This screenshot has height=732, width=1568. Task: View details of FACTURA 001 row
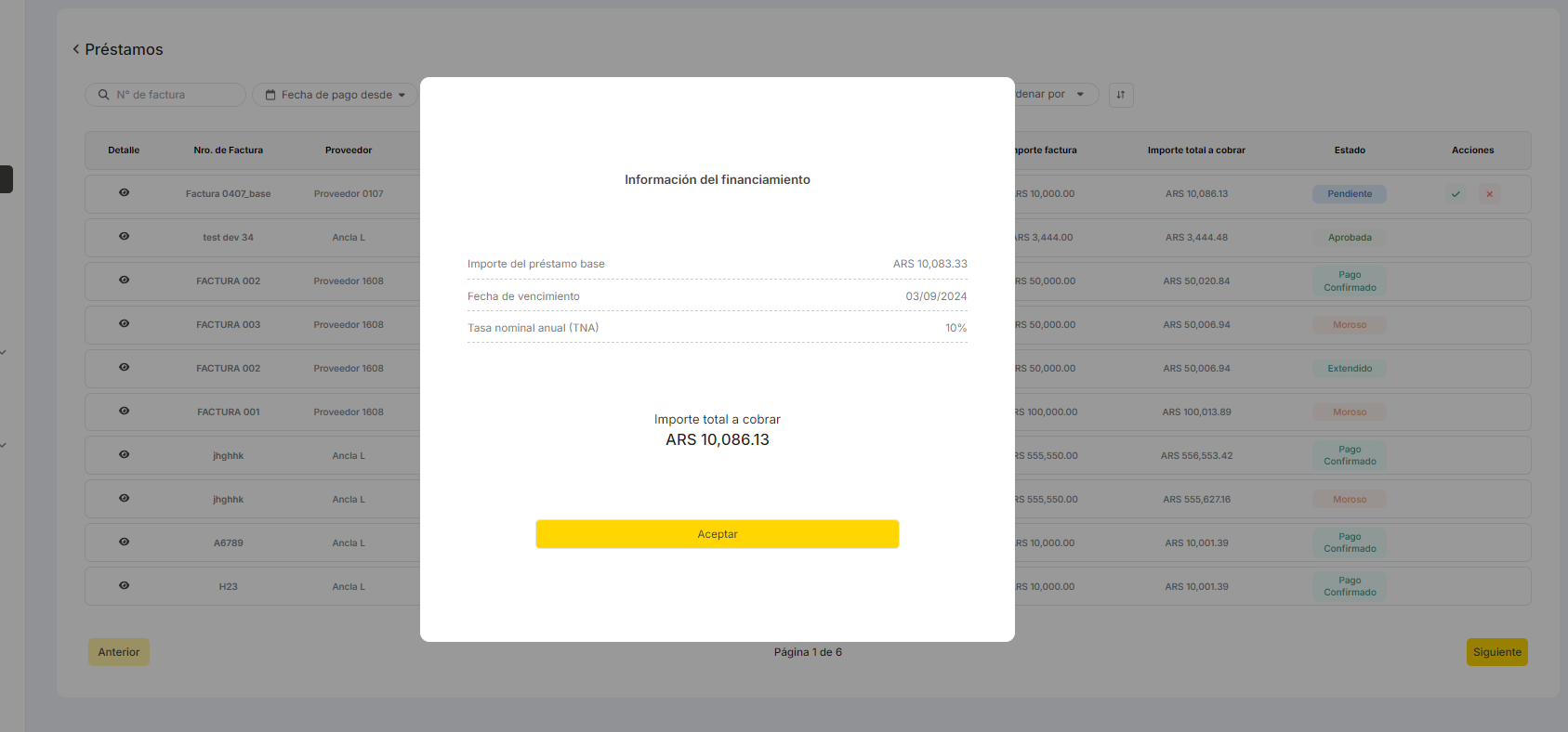pyautogui.click(x=124, y=412)
